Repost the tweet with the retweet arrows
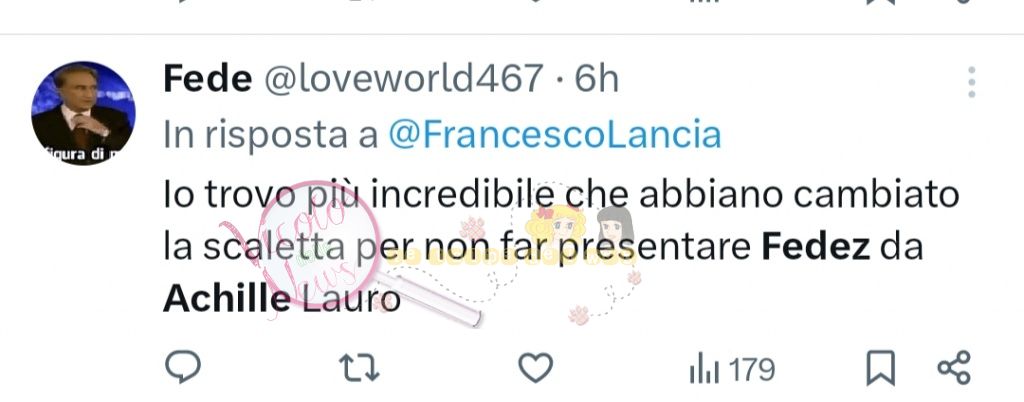Image resolution: width=1024 pixels, height=402 pixels. pyautogui.click(x=360, y=368)
